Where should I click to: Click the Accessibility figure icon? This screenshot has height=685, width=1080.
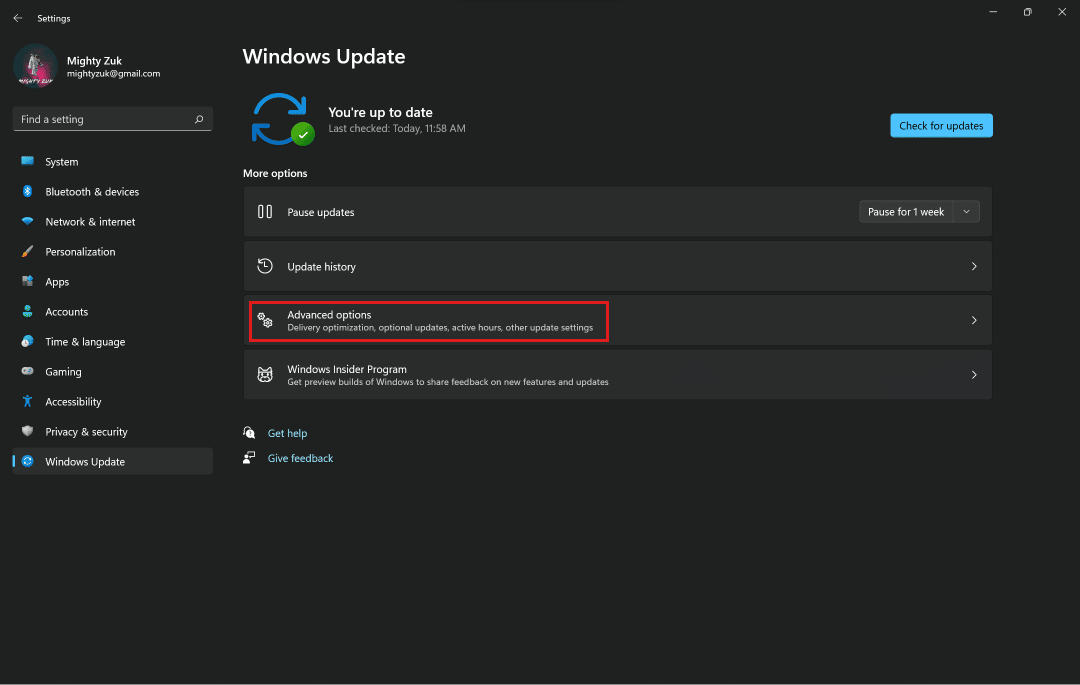tap(28, 401)
